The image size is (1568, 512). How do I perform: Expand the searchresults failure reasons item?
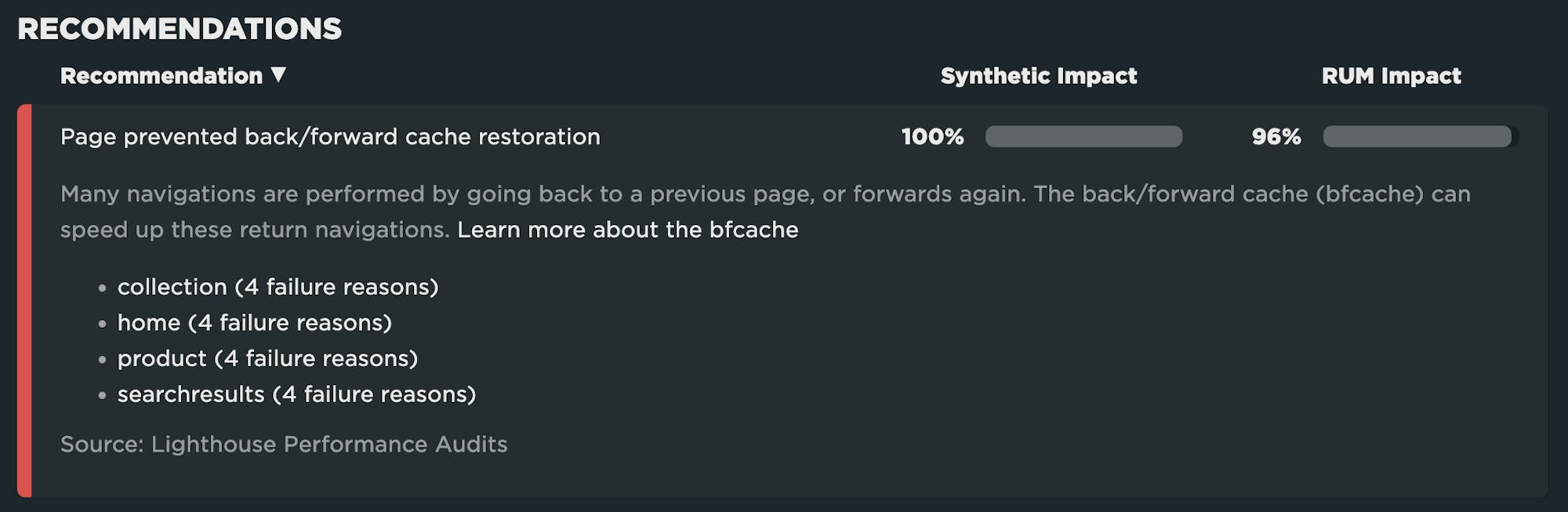296,394
